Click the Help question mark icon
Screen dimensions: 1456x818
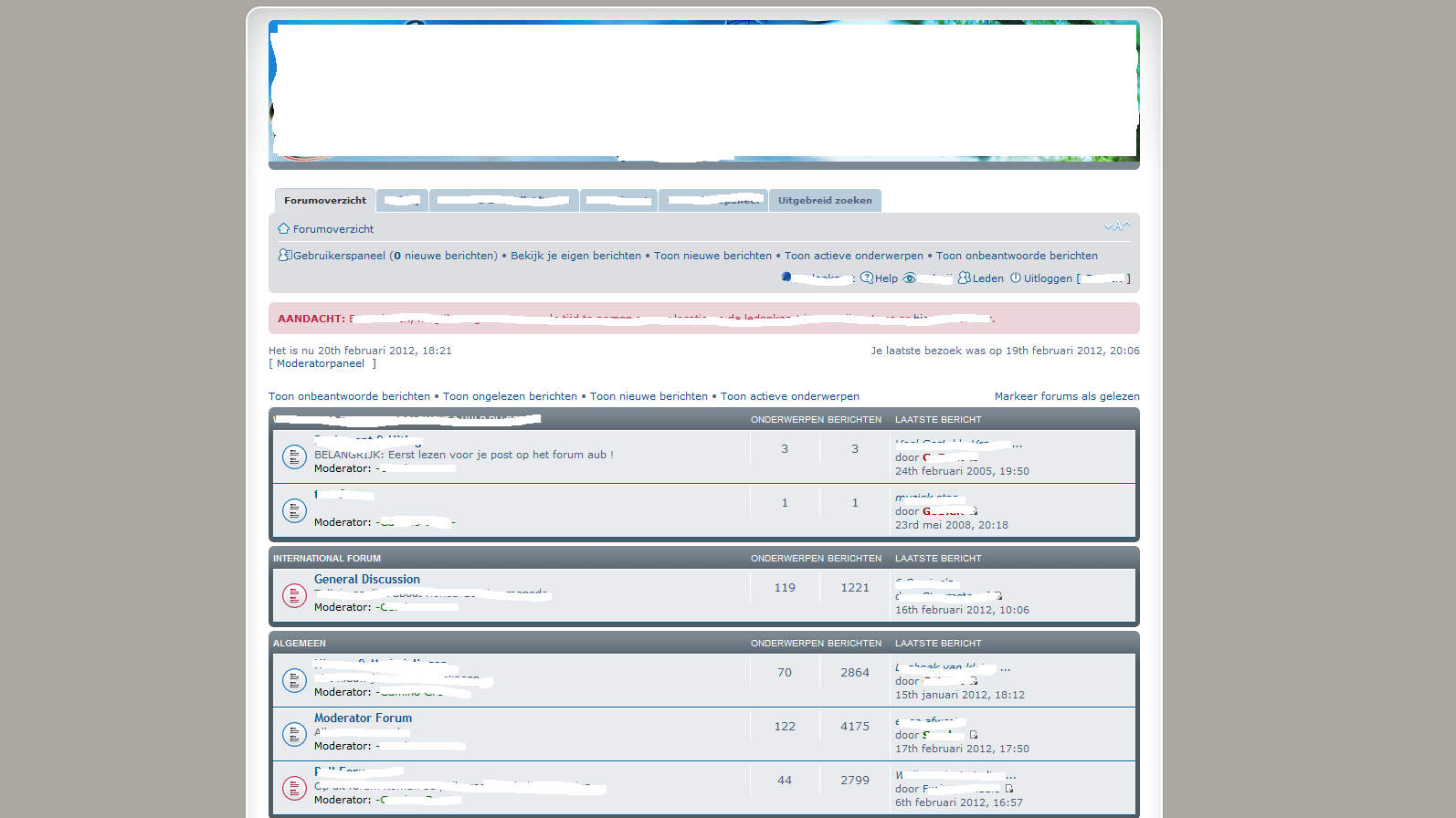(867, 278)
